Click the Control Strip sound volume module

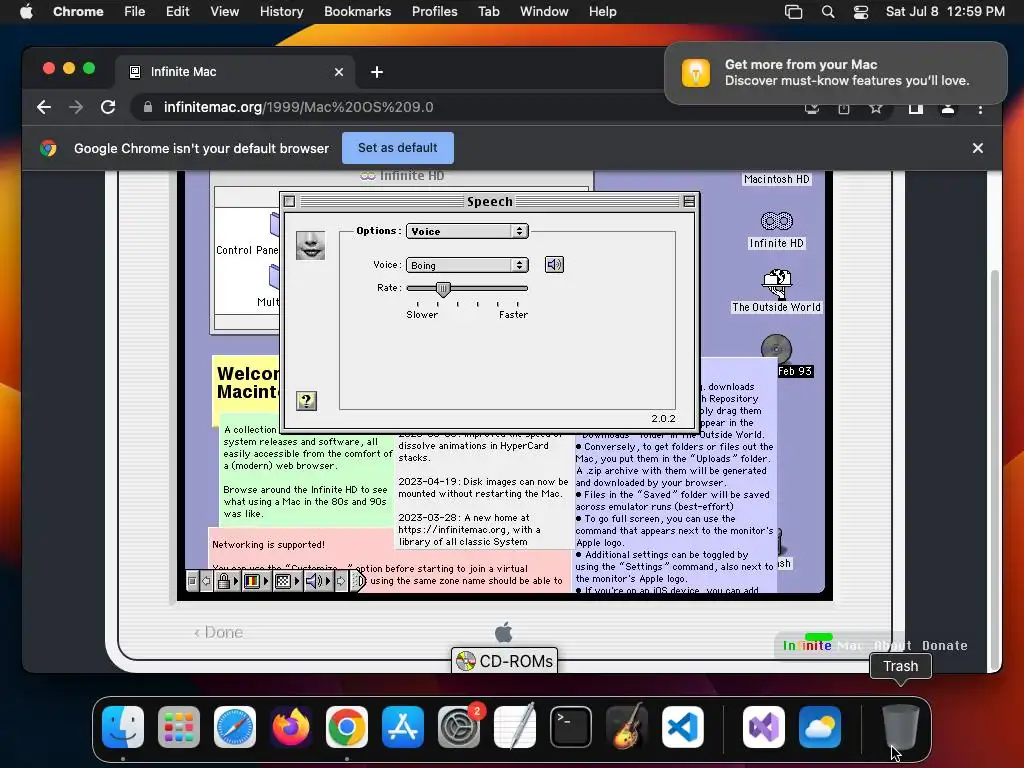pyautogui.click(x=317, y=581)
